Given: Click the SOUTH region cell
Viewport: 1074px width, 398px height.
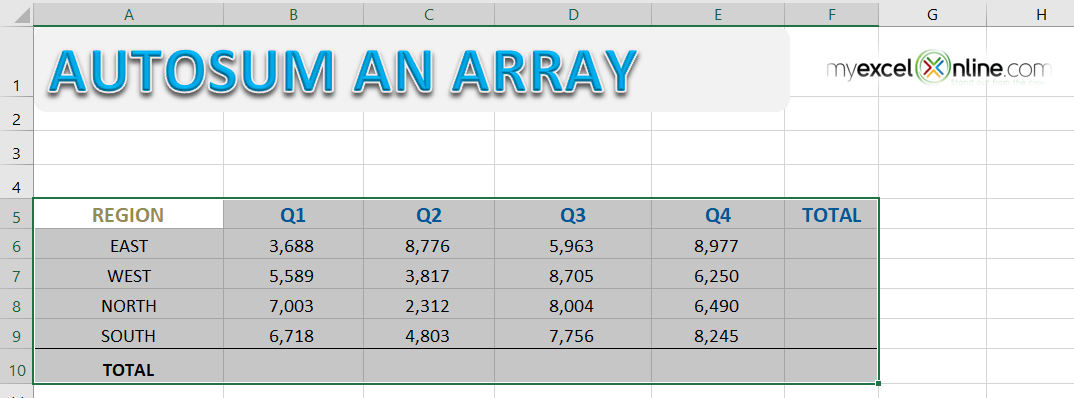Looking at the screenshot, I should click(128, 334).
